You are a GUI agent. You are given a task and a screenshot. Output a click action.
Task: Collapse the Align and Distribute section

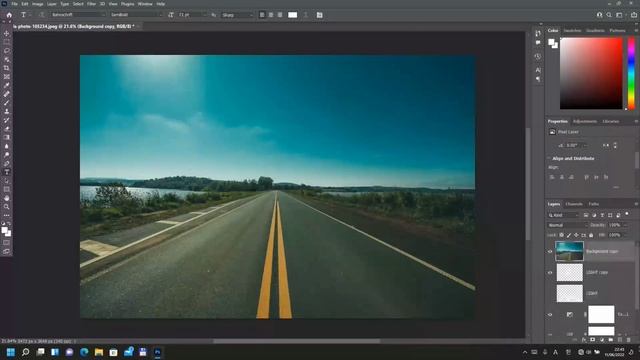click(x=549, y=158)
